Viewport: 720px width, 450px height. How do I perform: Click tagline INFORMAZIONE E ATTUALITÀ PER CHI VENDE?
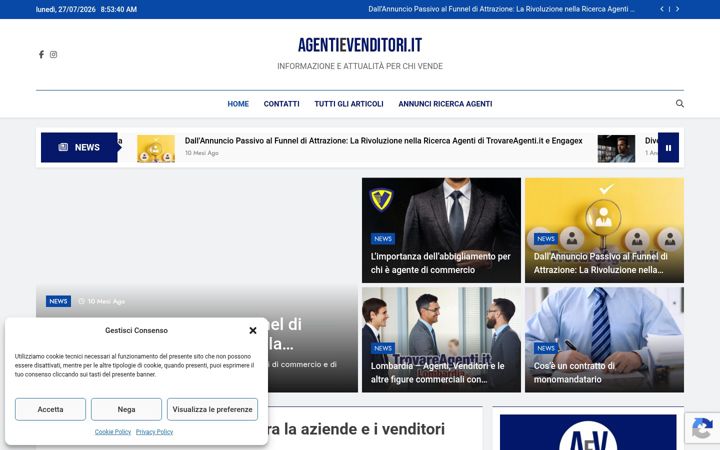pyautogui.click(x=360, y=67)
